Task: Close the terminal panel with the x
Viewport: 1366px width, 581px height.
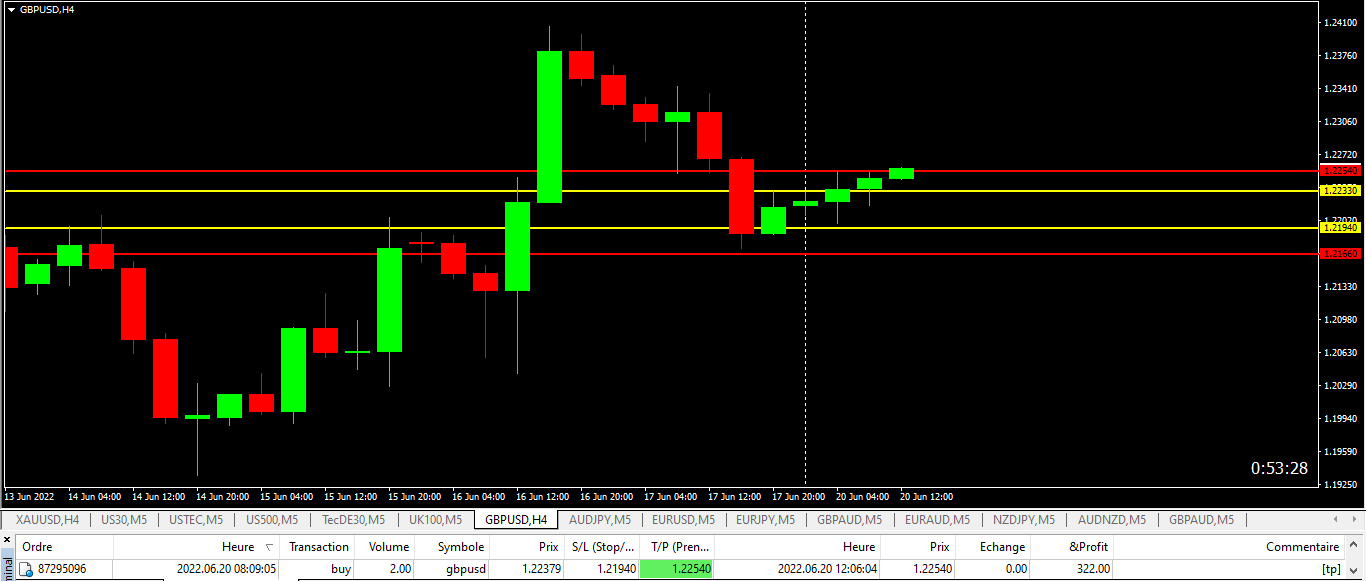Action: pyautogui.click(x=6, y=539)
